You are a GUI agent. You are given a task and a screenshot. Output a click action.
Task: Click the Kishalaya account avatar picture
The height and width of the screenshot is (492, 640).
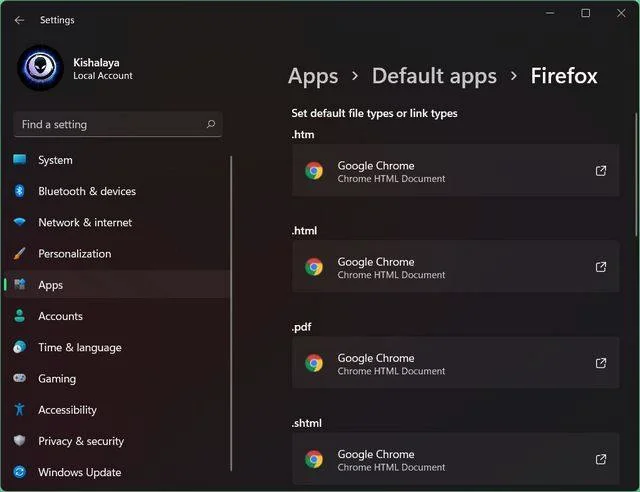coord(40,68)
